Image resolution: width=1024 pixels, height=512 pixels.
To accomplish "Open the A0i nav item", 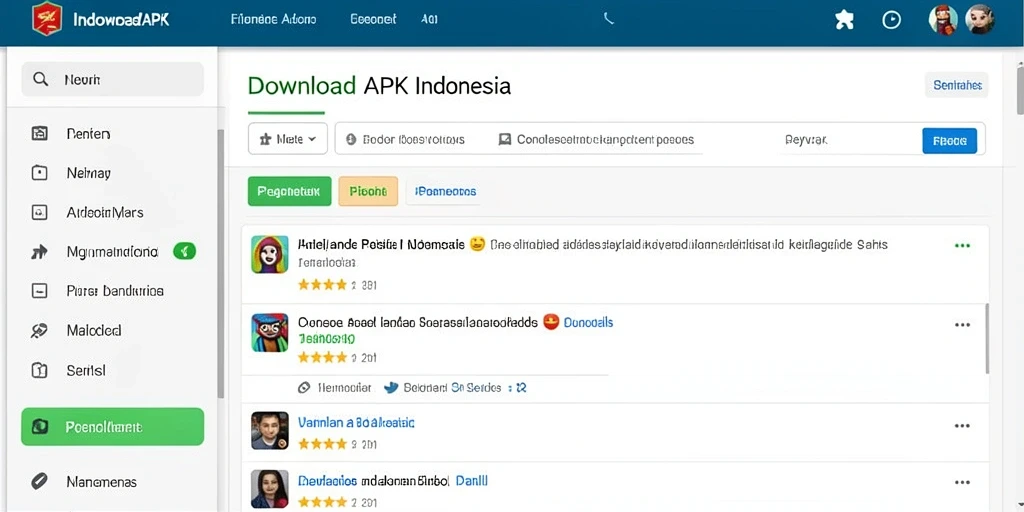I will 429,19.
